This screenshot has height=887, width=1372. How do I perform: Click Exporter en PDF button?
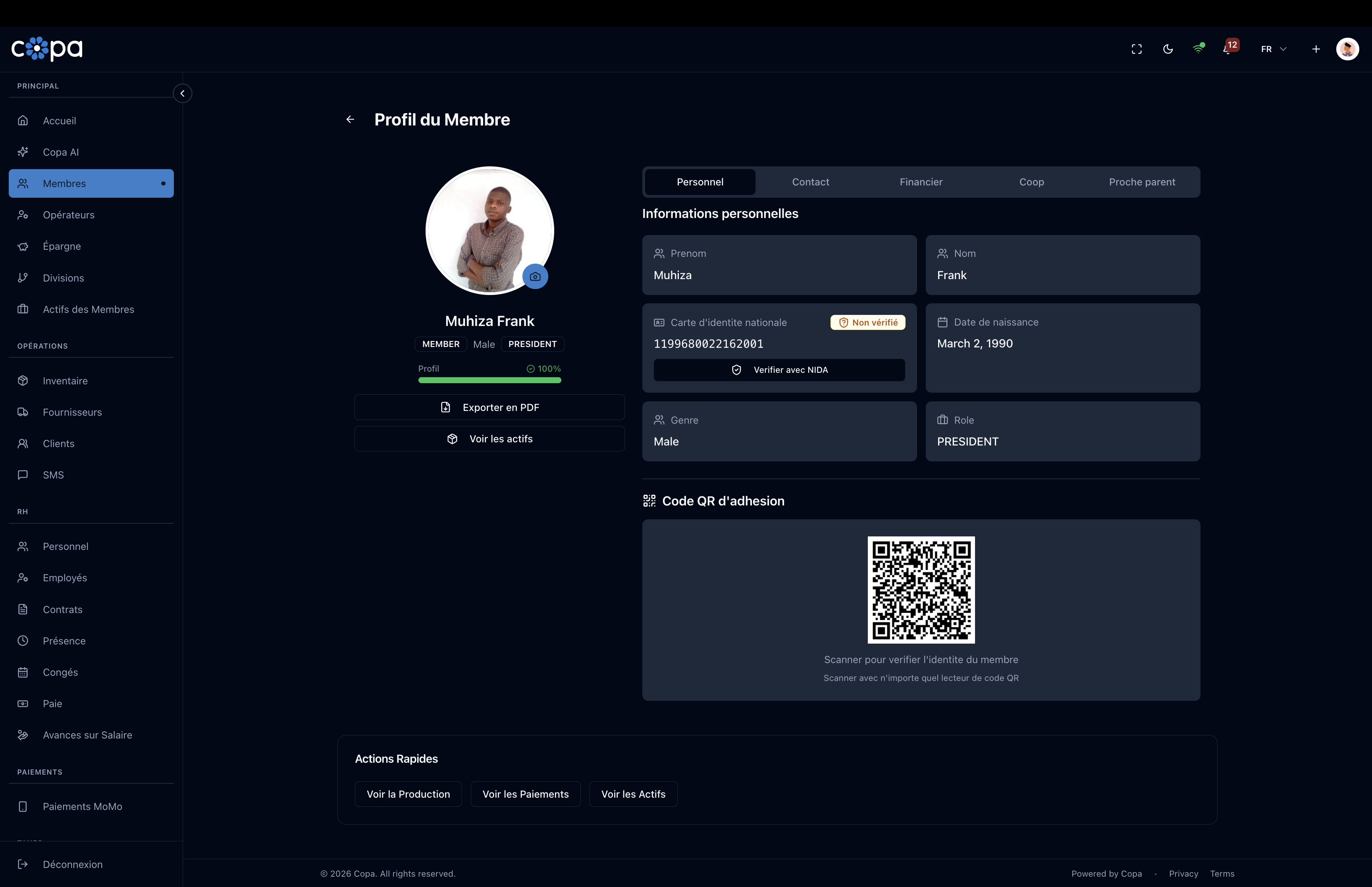pyautogui.click(x=489, y=407)
